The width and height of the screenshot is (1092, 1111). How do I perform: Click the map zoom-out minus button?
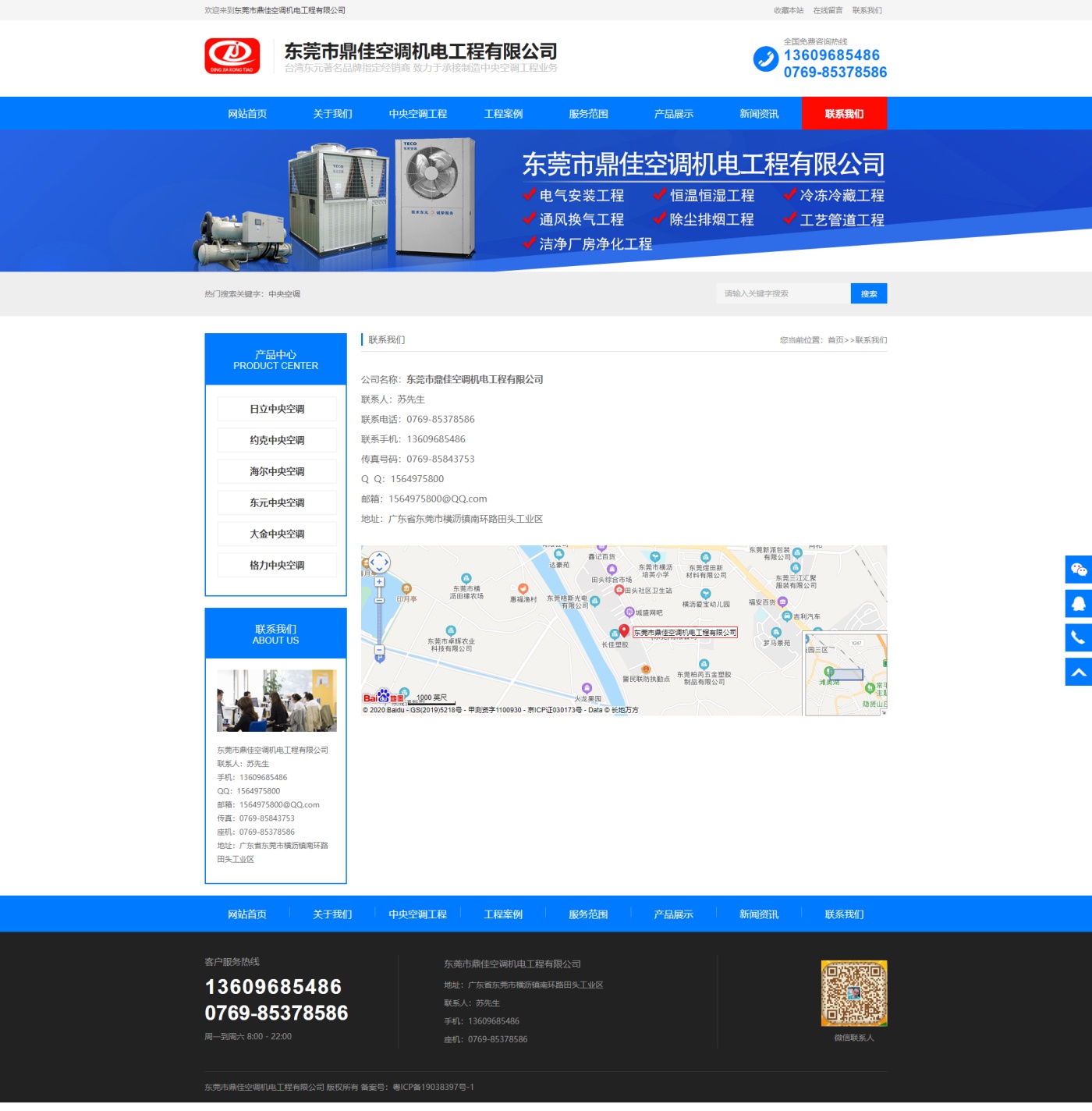tap(379, 650)
